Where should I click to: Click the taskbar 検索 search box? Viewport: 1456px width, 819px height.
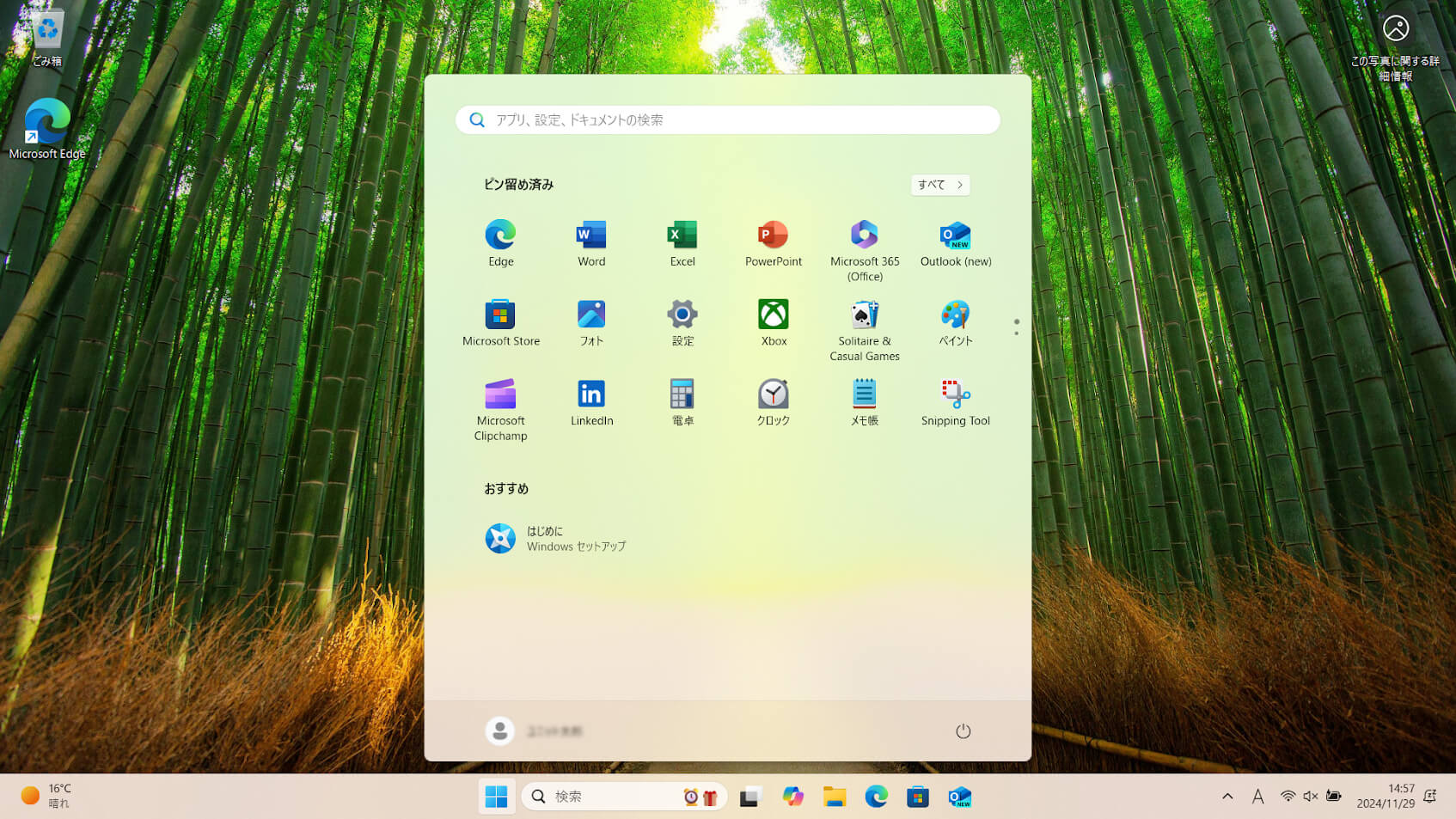624,797
